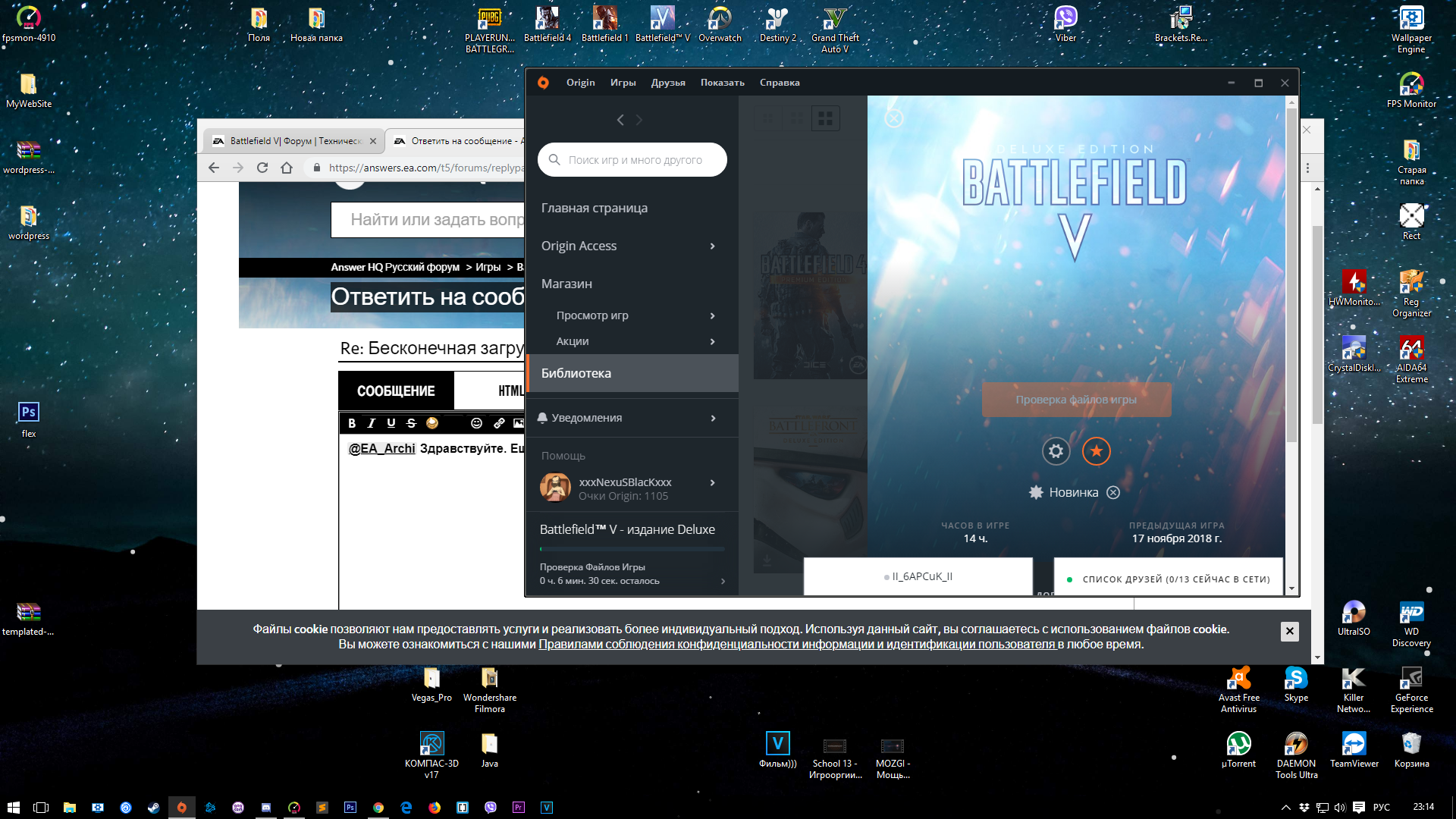This screenshot has height=819, width=1456.
Task: Select Star Wars Battlefront tile in library
Action: [810, 489]
